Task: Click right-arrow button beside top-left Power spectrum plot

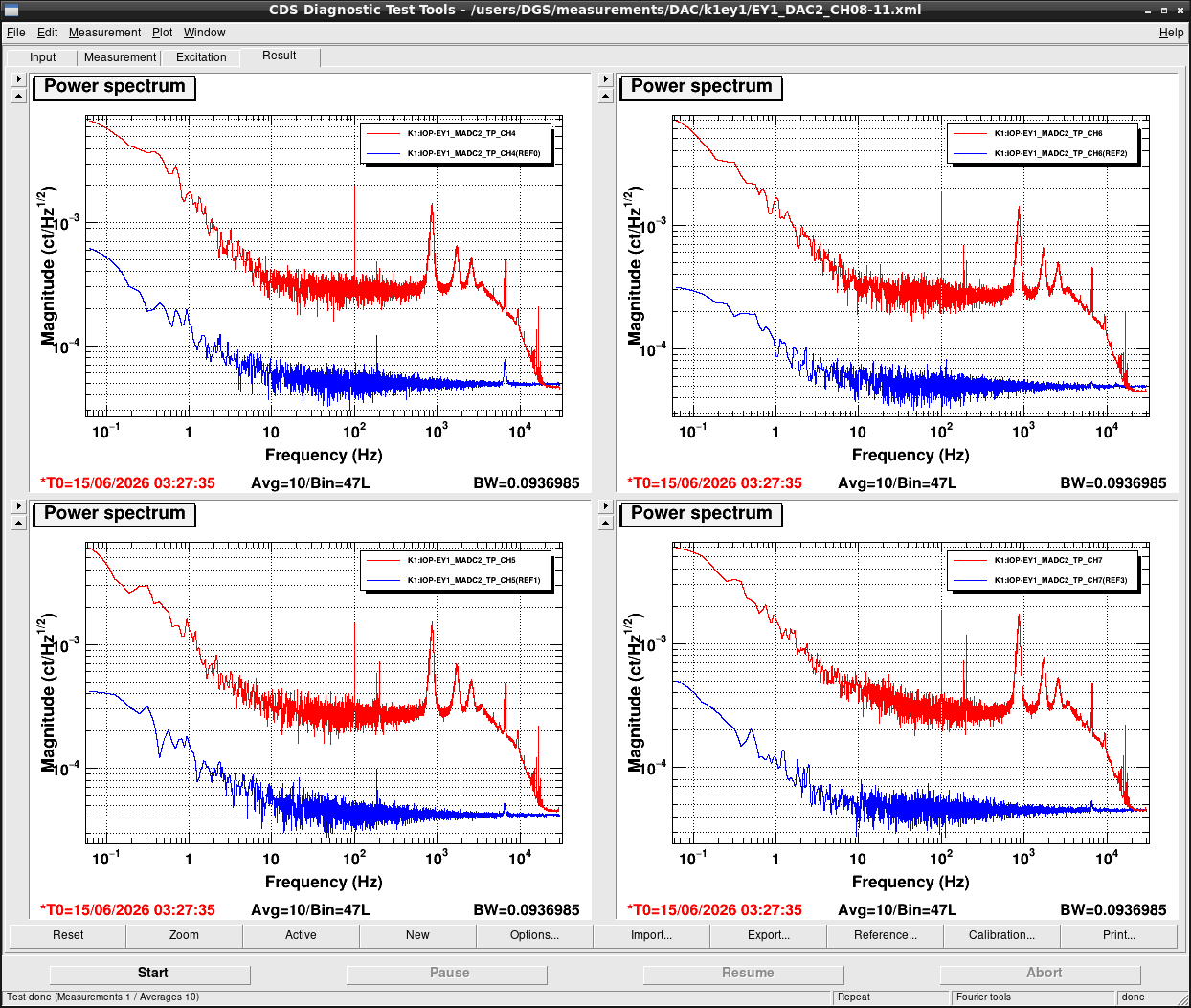Action: point(18,79)
